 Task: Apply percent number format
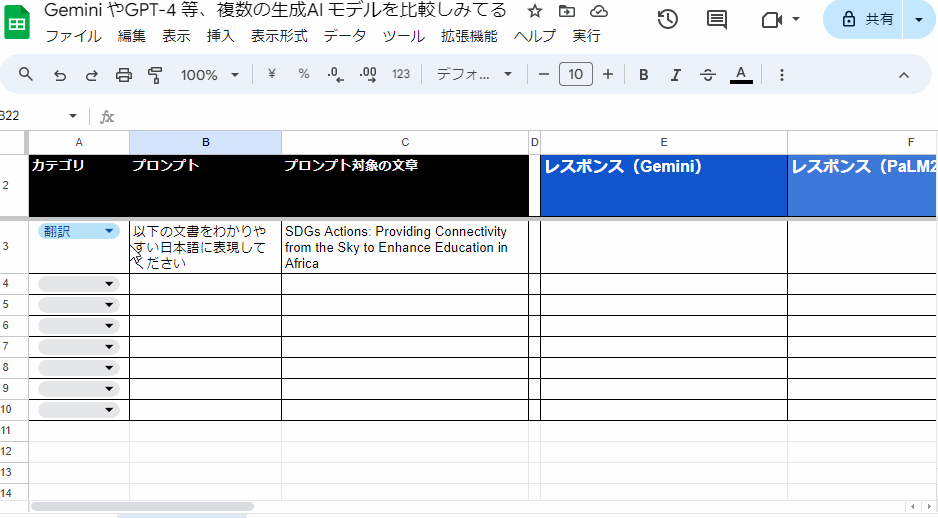point(304,74)
